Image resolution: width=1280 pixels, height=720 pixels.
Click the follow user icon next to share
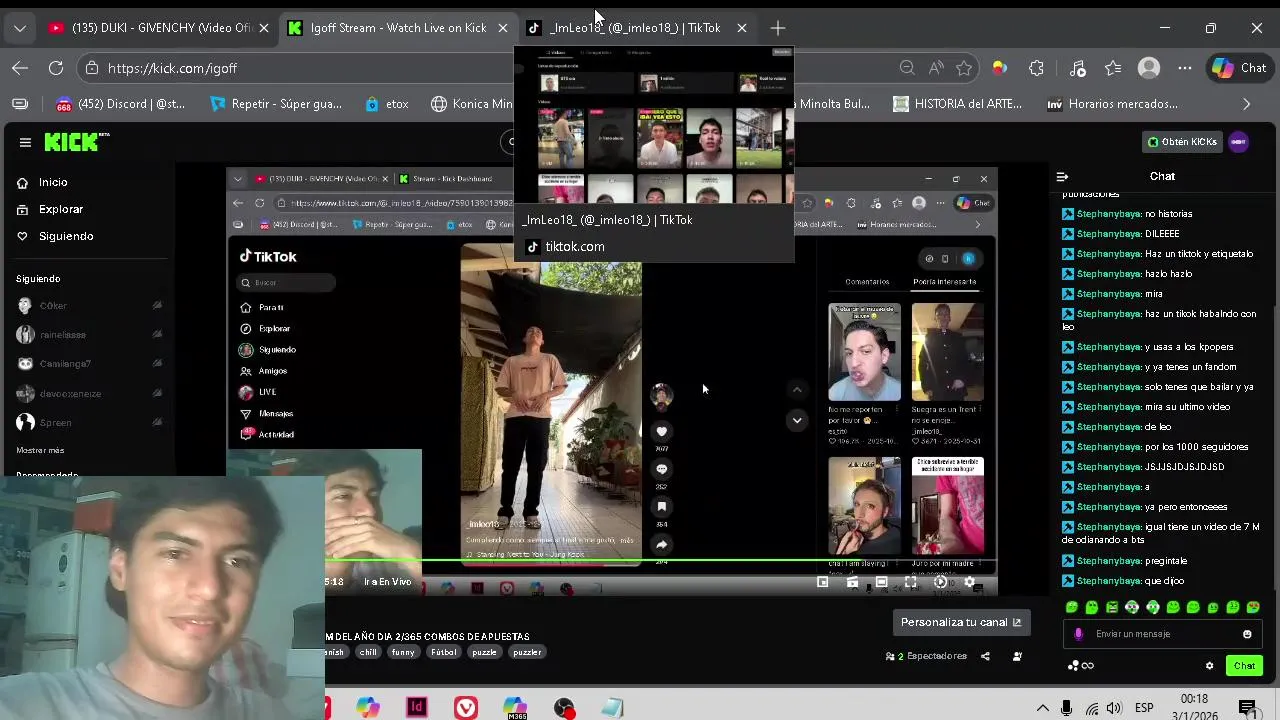point(1017,656)
